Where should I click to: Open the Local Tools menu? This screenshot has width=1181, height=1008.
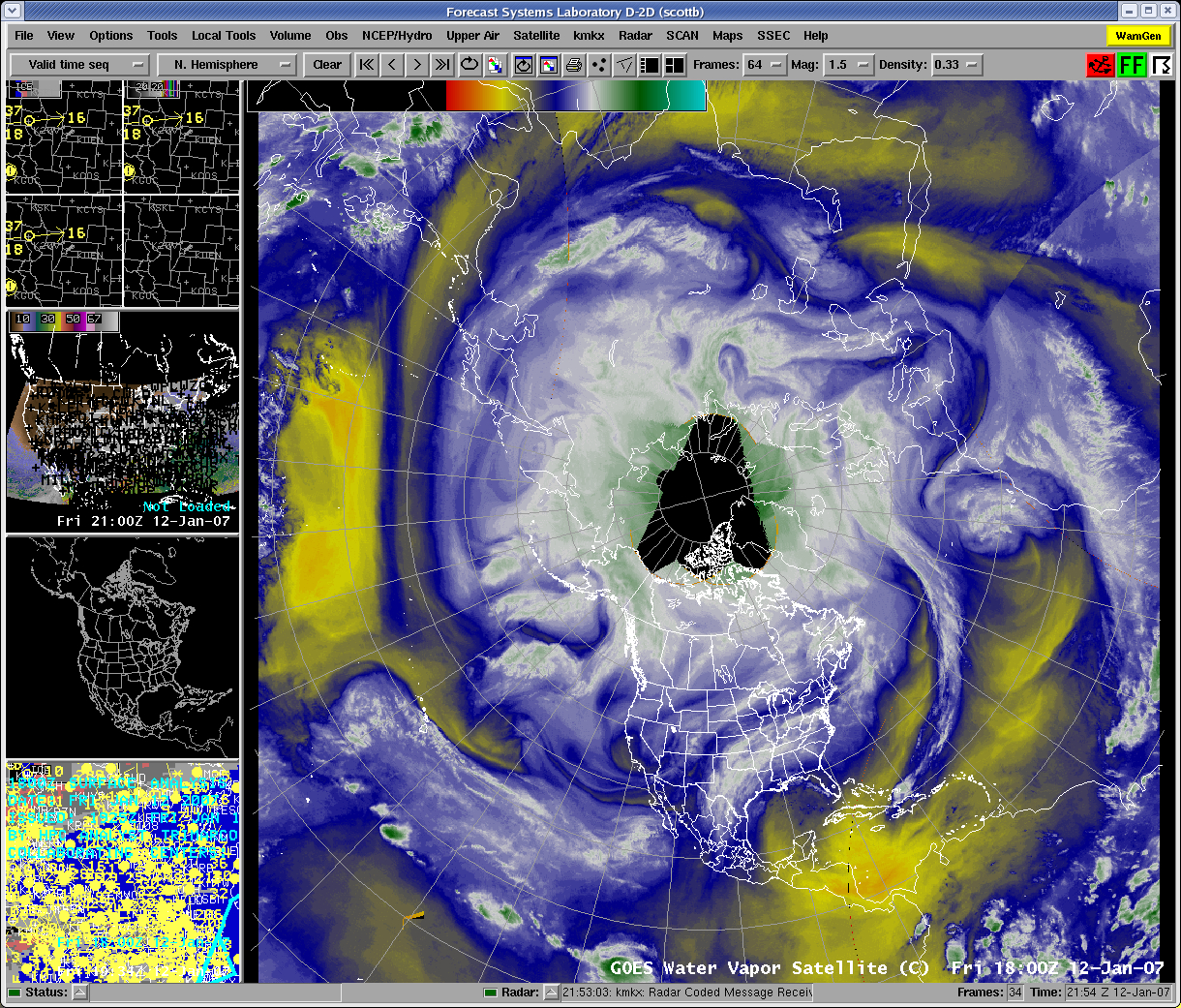[x=224, y=36]
